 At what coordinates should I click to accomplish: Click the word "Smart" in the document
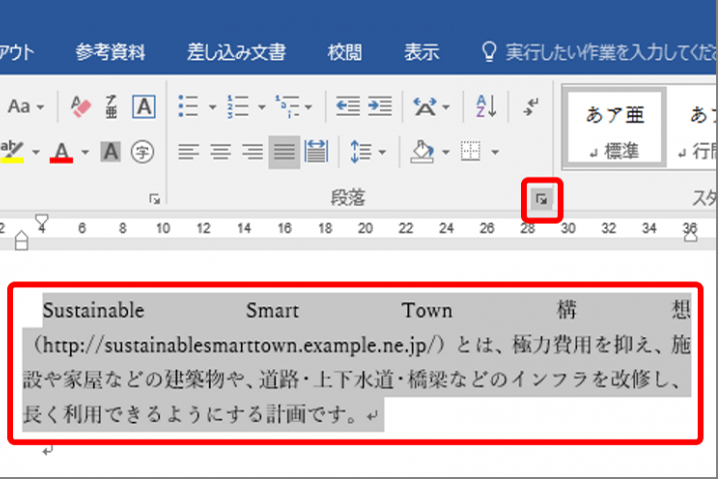pos(272,310)
